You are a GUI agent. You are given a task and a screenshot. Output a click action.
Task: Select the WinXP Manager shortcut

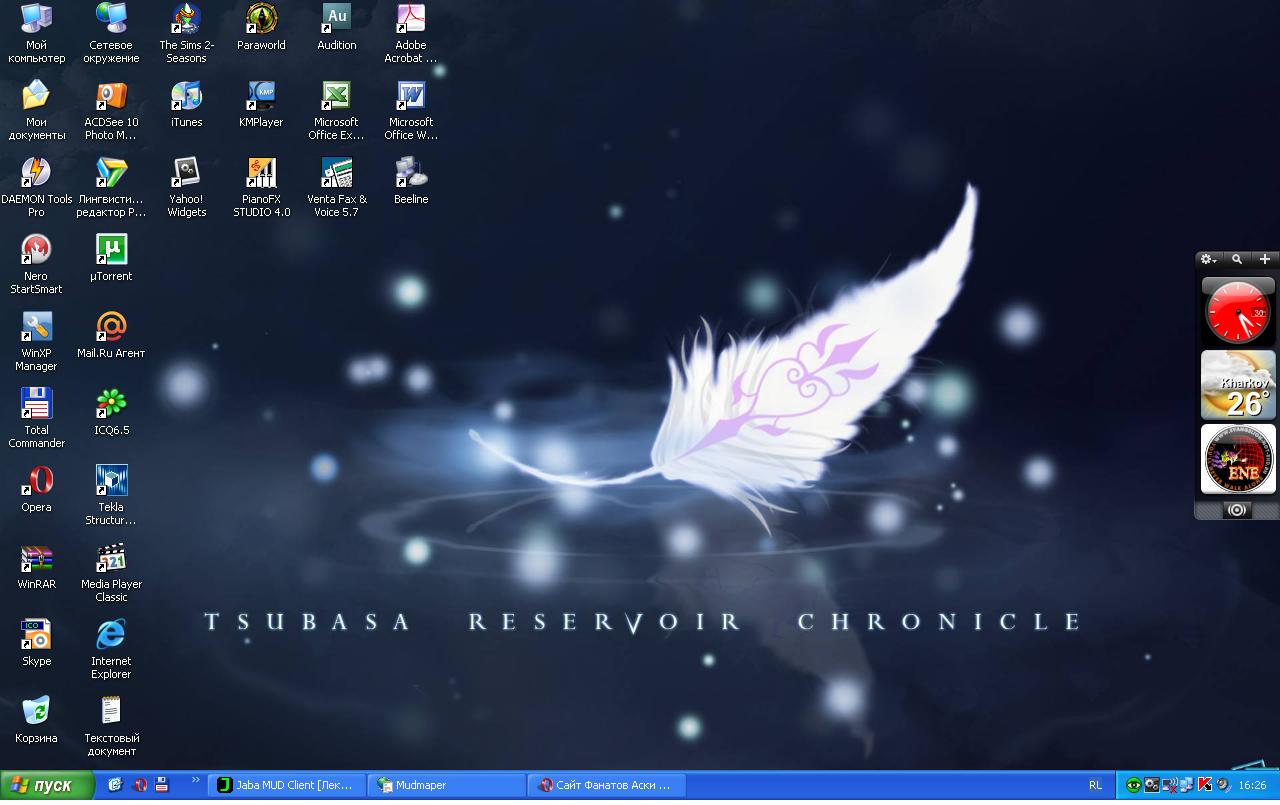point(36,341)
